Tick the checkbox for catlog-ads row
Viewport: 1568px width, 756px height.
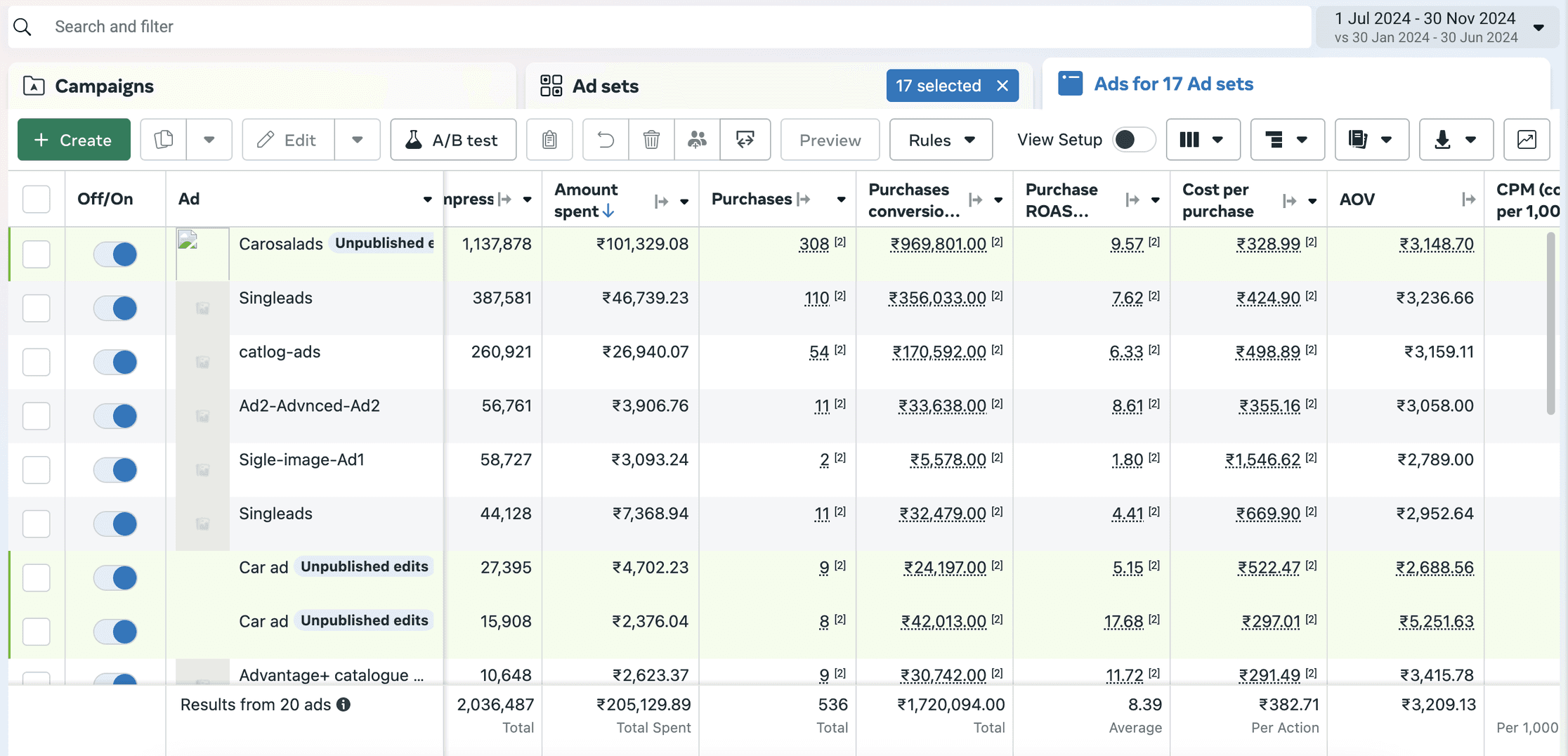tap(37, 362)
